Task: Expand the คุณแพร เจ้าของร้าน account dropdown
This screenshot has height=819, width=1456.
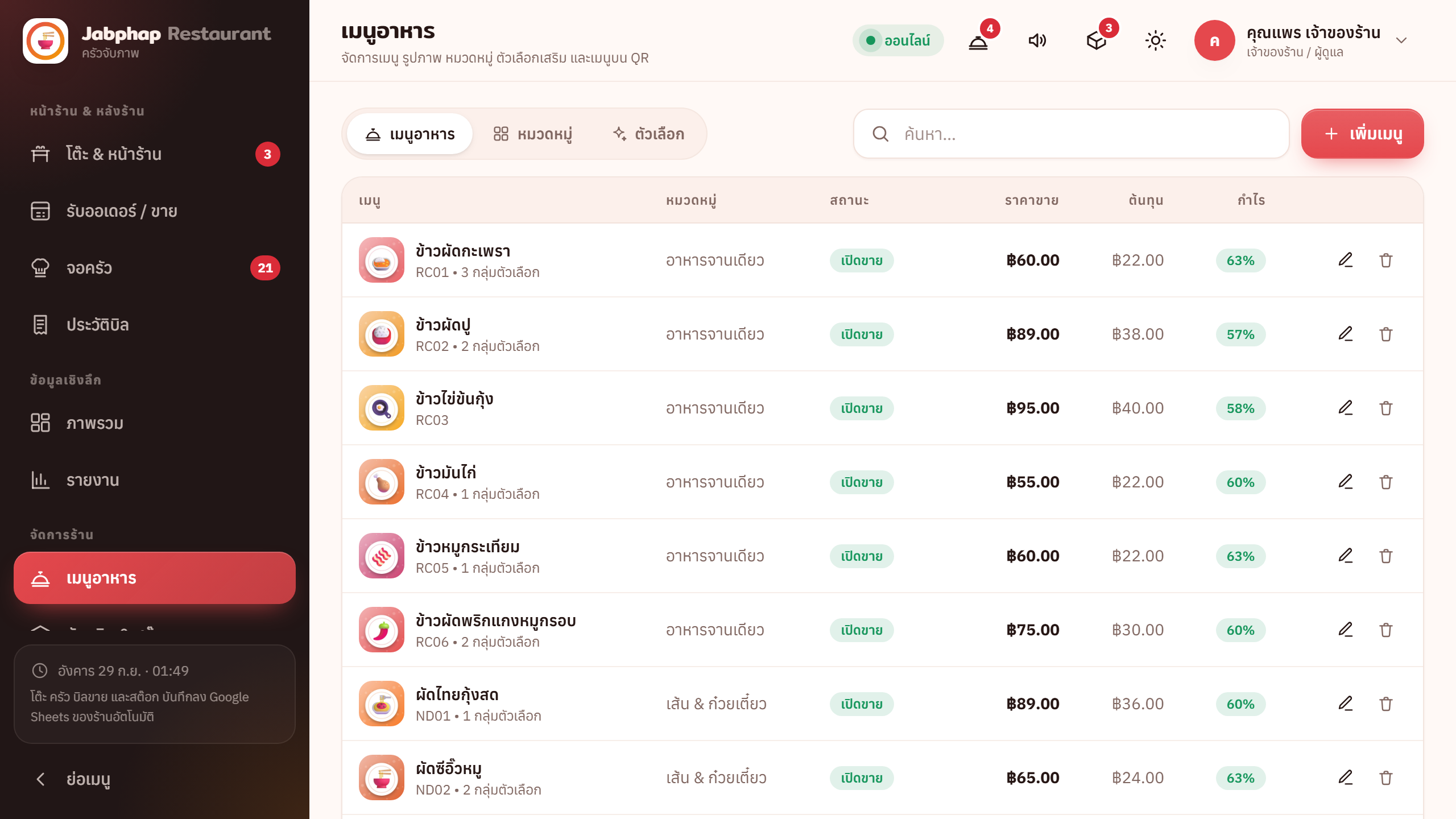Action: click(x=1302, y=40)
